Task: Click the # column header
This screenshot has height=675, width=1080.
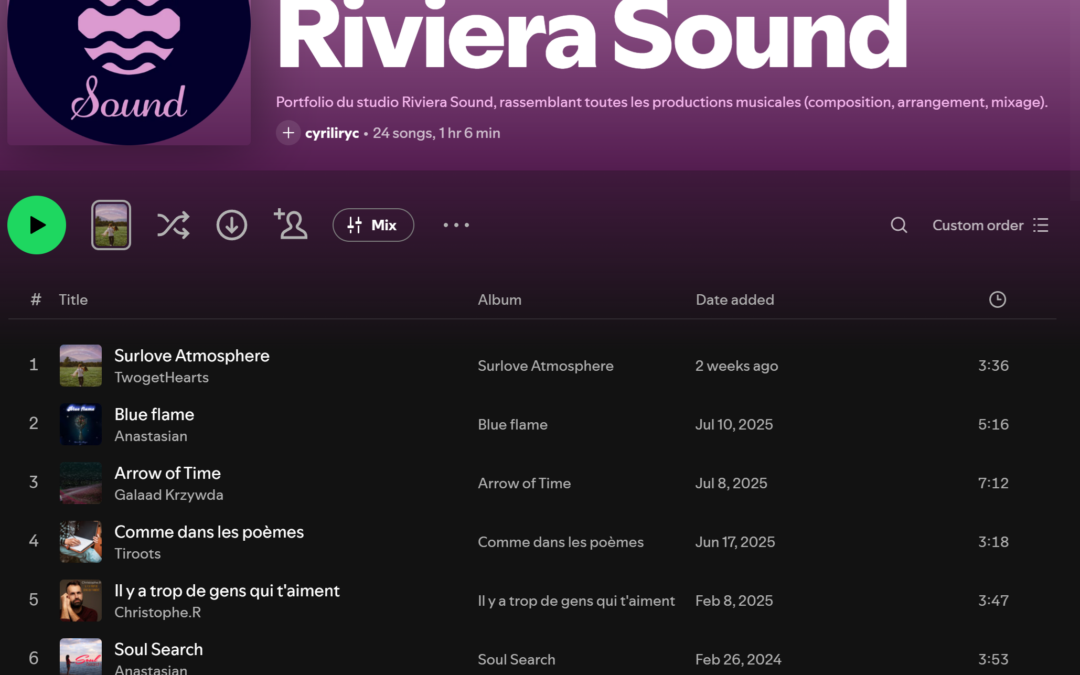Action: (x=36, y=300)
